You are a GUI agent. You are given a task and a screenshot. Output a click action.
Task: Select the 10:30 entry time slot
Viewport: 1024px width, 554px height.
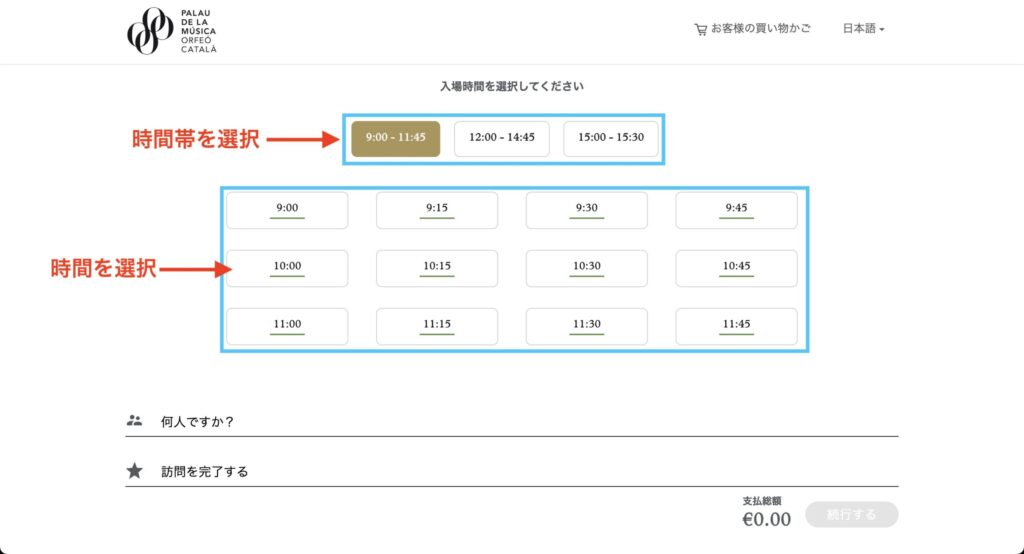click(587, 268)
